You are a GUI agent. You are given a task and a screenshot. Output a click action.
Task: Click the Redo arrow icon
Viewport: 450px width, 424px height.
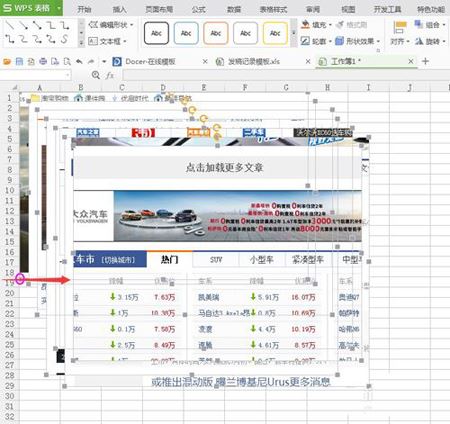pos(91,62)
